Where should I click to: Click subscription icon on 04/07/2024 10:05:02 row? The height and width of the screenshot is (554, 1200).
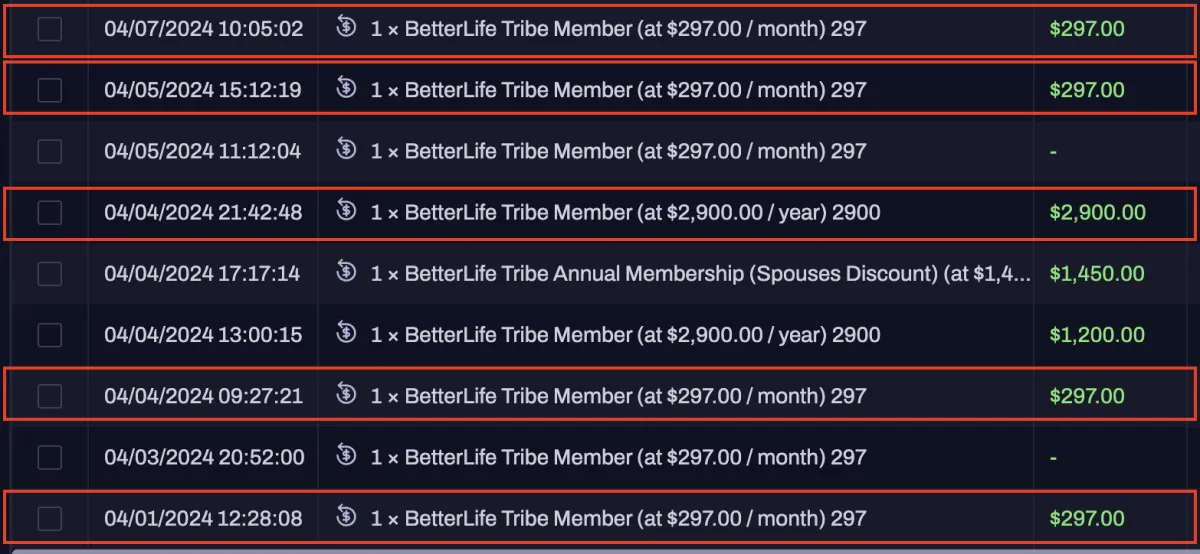tap(347, 28)
